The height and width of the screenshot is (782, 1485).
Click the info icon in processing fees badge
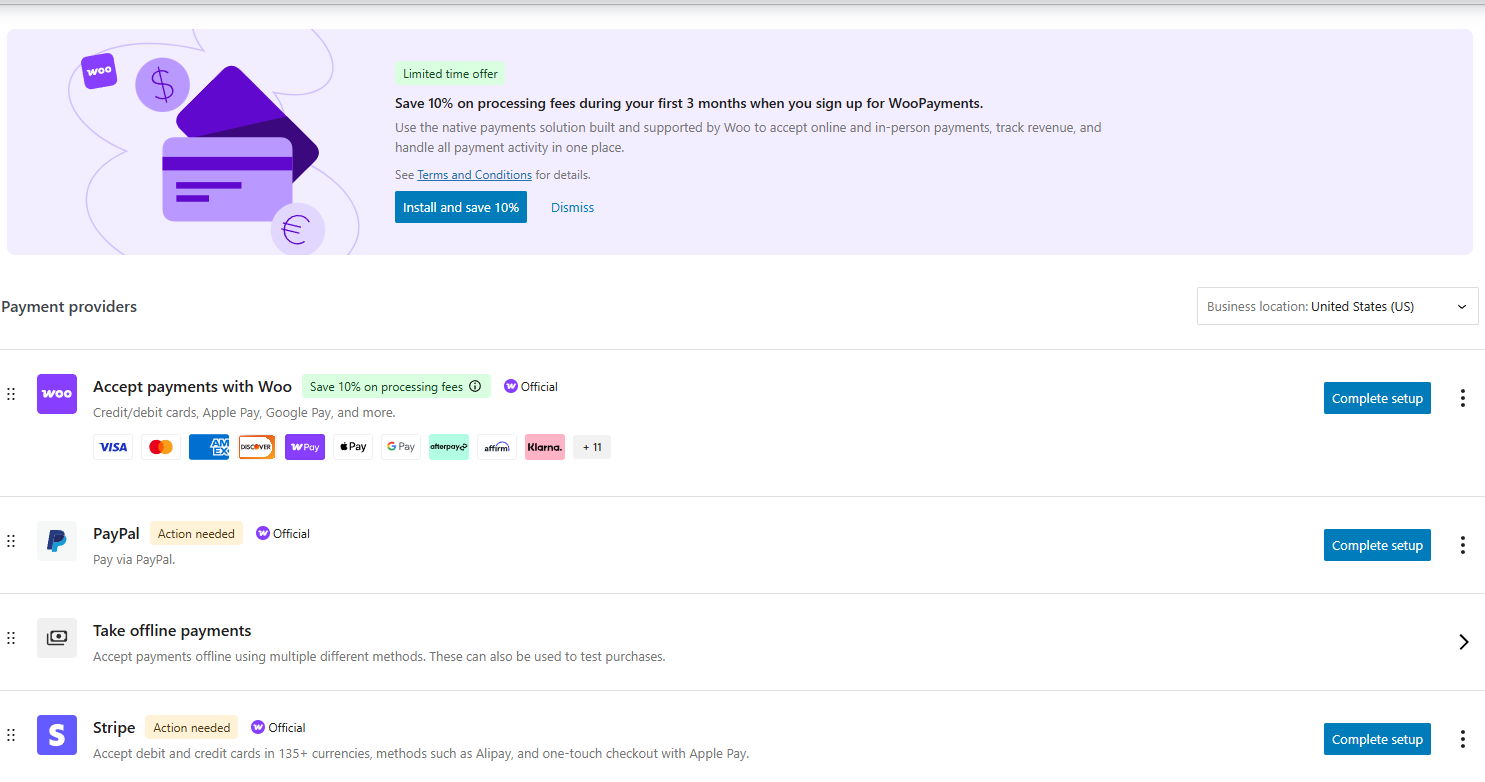tap(475, 387)
